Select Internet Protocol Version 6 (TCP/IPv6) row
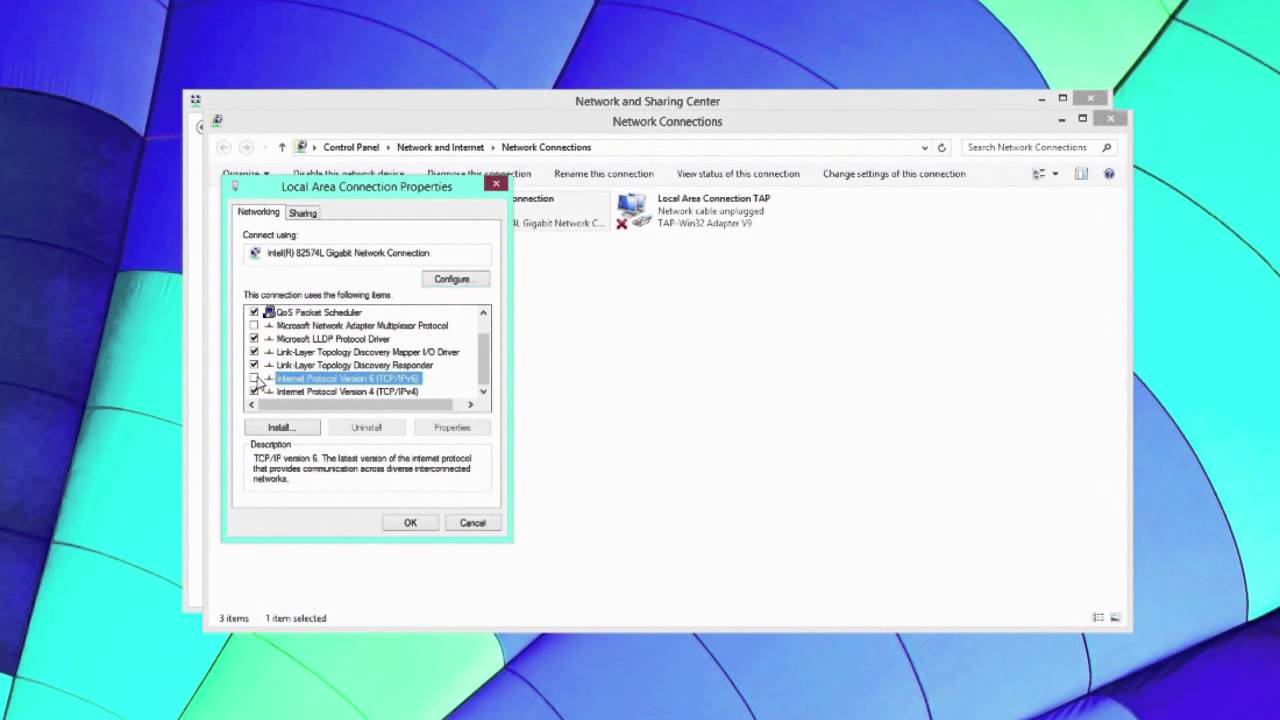 point(347,378)
